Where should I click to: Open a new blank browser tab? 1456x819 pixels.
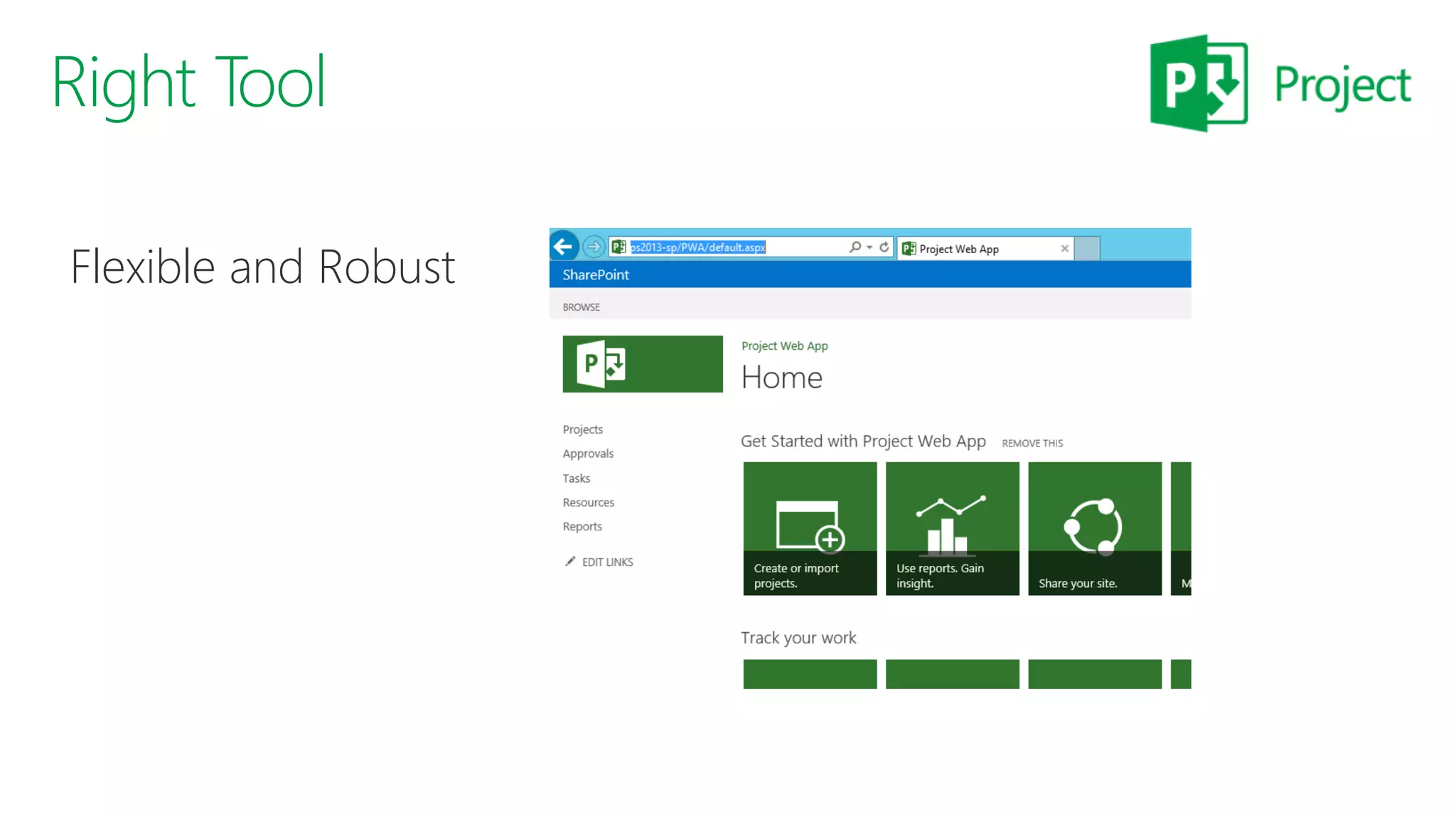click(x=1087, y=248)
